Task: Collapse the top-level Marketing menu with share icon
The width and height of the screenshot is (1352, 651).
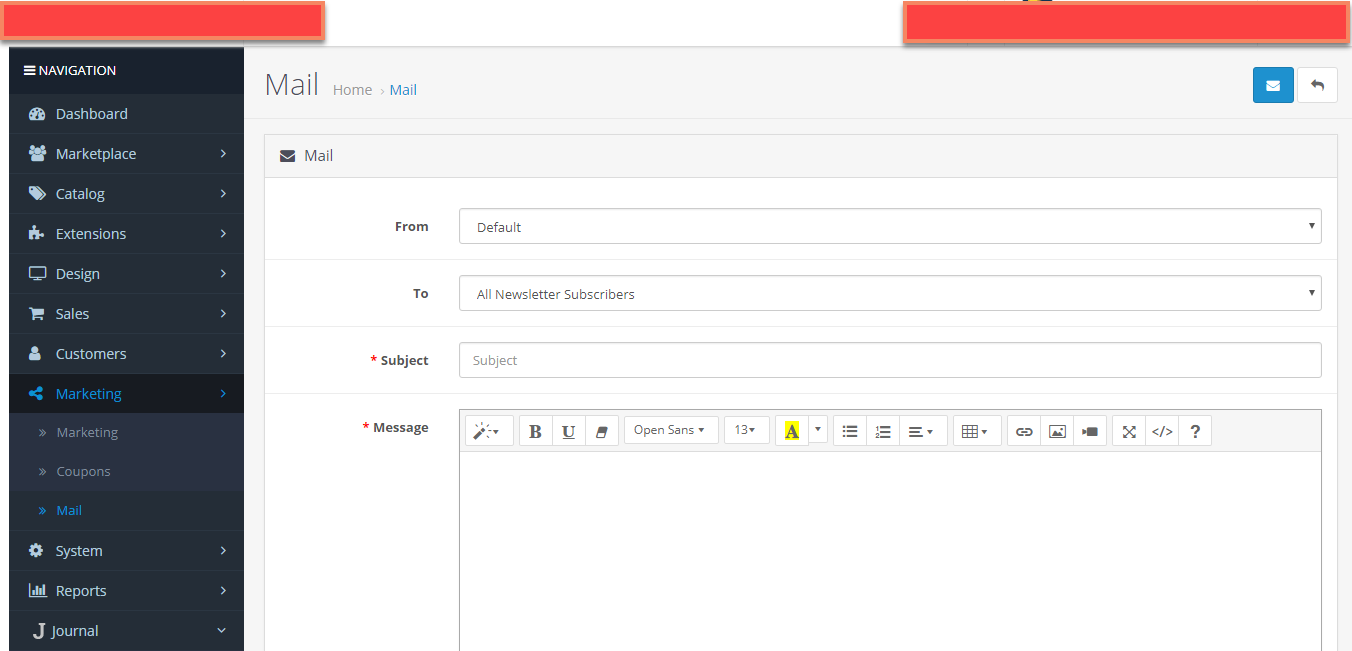Action: (126, 394)
